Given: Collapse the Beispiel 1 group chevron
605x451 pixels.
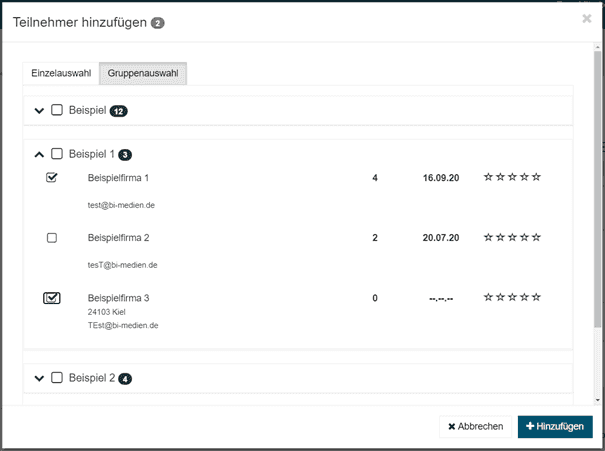Looking at the screenshot, I should pyautogui.click(x=39, y=154).
